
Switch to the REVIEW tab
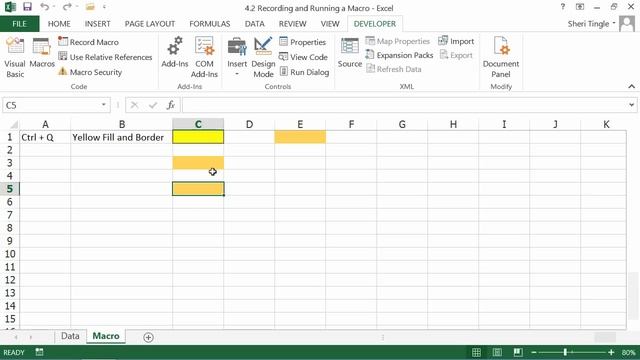293,24
